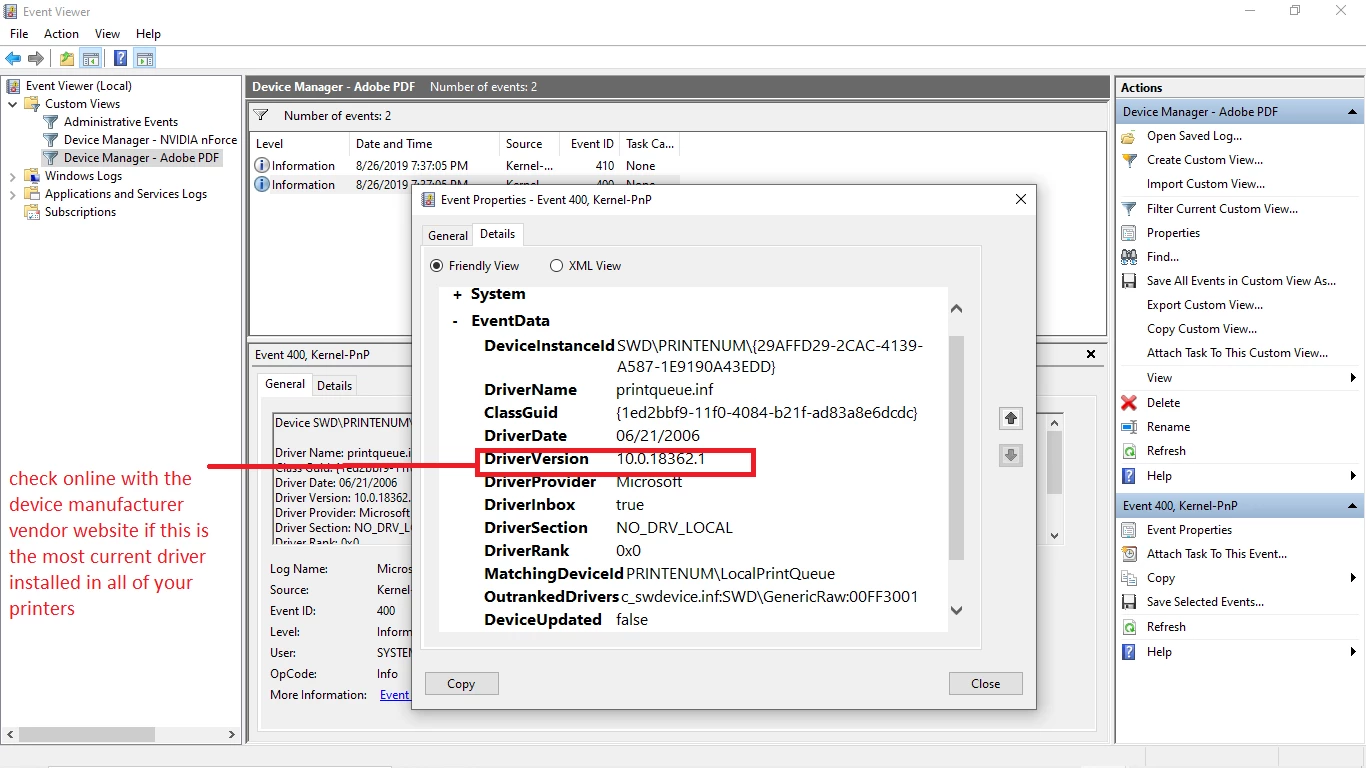Click the Copy icon in Actions pane

(x=1129, y=578)
